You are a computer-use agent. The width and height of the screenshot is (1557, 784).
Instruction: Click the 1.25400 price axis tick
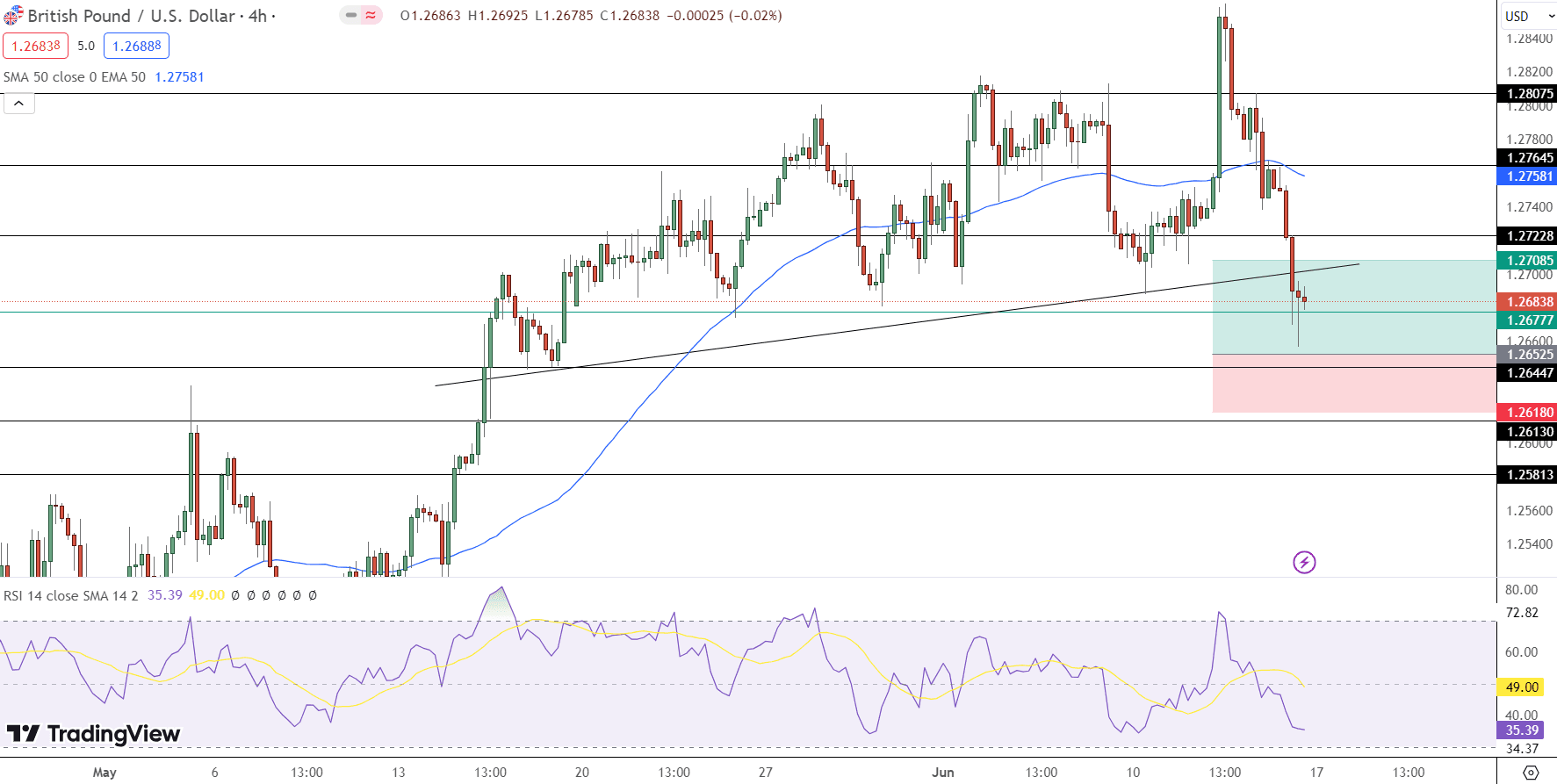pyautogui.click(x=1529, y=544)
